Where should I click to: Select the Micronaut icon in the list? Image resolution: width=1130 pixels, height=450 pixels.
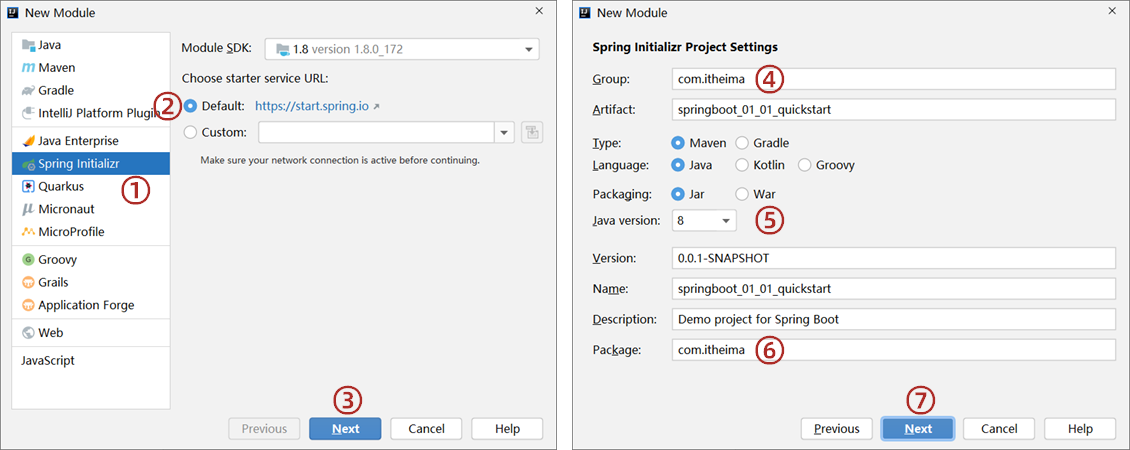pos(29,209)
